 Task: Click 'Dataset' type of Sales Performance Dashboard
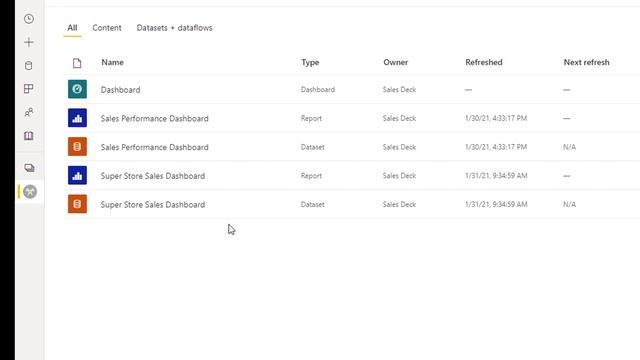tap(313, 147)
